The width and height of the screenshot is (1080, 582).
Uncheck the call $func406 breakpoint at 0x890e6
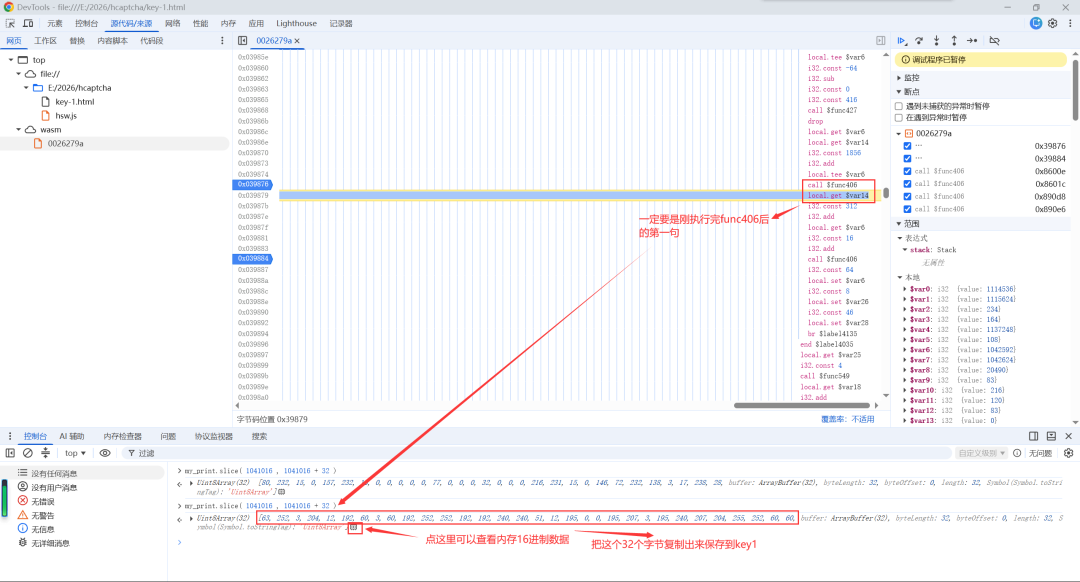907,209
